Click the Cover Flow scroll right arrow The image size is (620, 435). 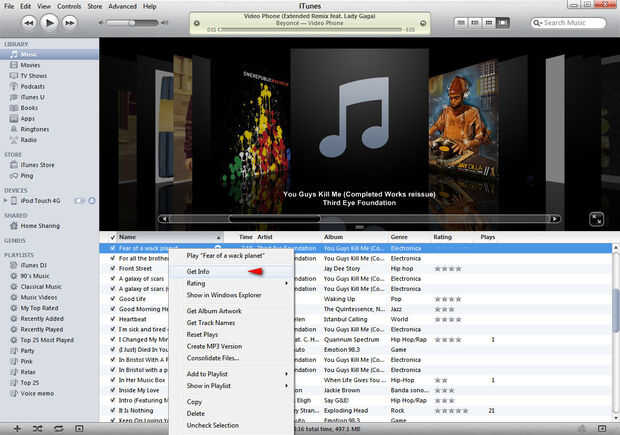pyautogui.click(x=555, y=219)
